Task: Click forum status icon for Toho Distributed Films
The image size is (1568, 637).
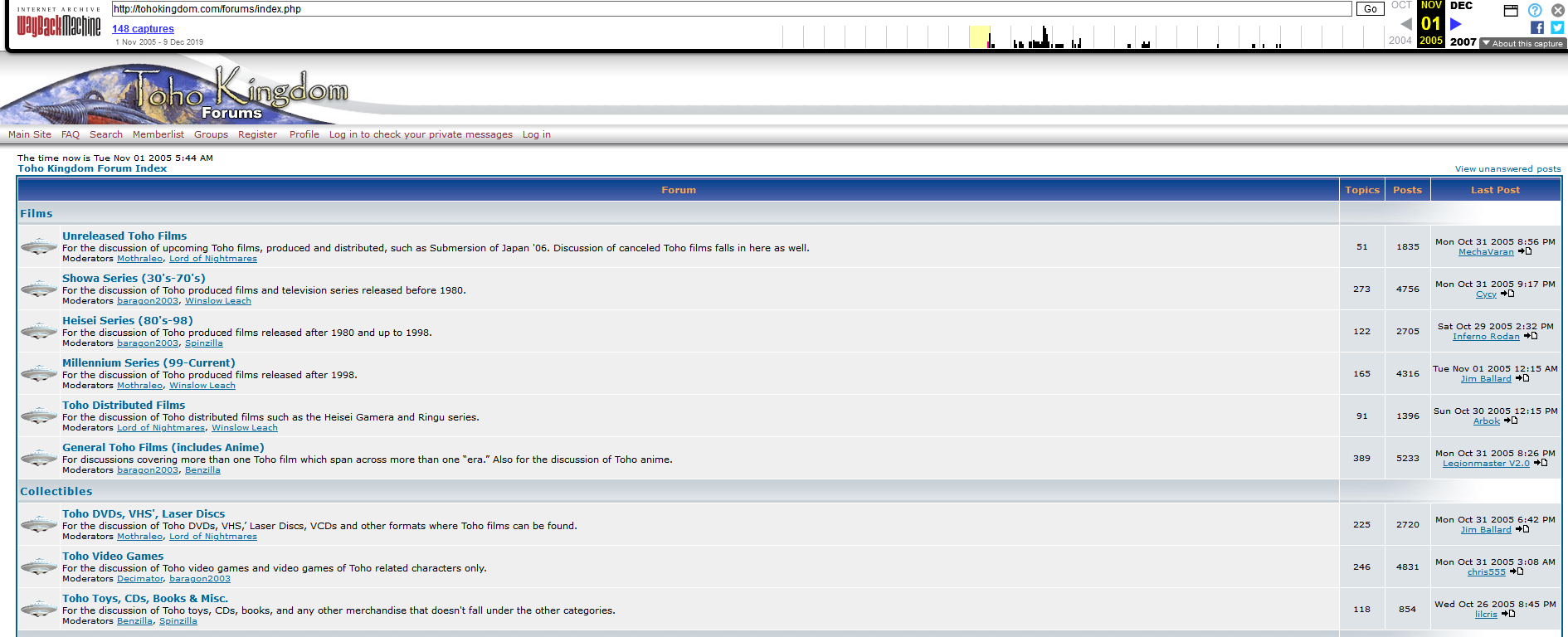Action: [x=38, y=416]
